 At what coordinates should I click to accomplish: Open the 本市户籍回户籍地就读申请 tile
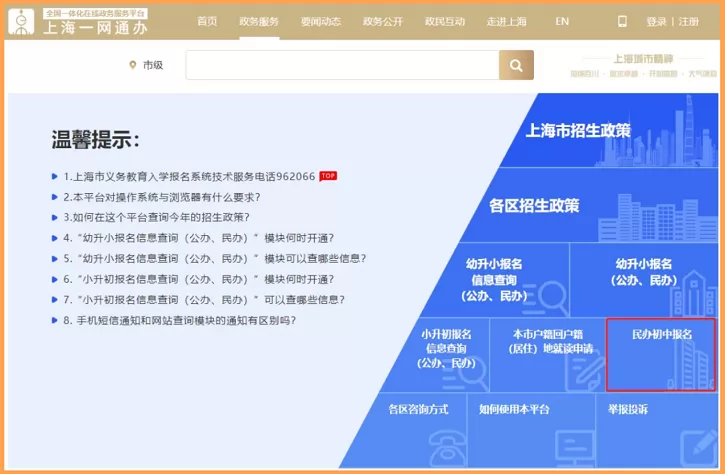pyautogui.click(x=548, y=355)
